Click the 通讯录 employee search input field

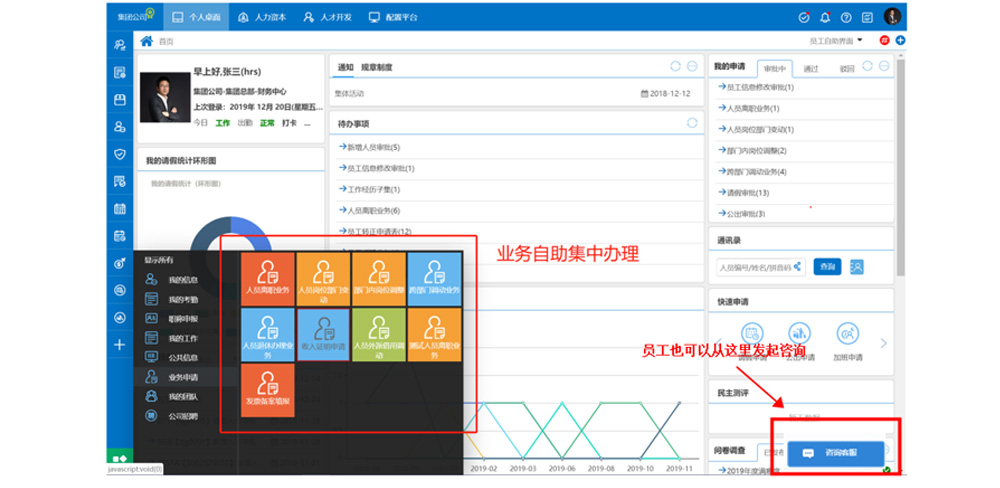pyautogui.click(x=761, y=267)
